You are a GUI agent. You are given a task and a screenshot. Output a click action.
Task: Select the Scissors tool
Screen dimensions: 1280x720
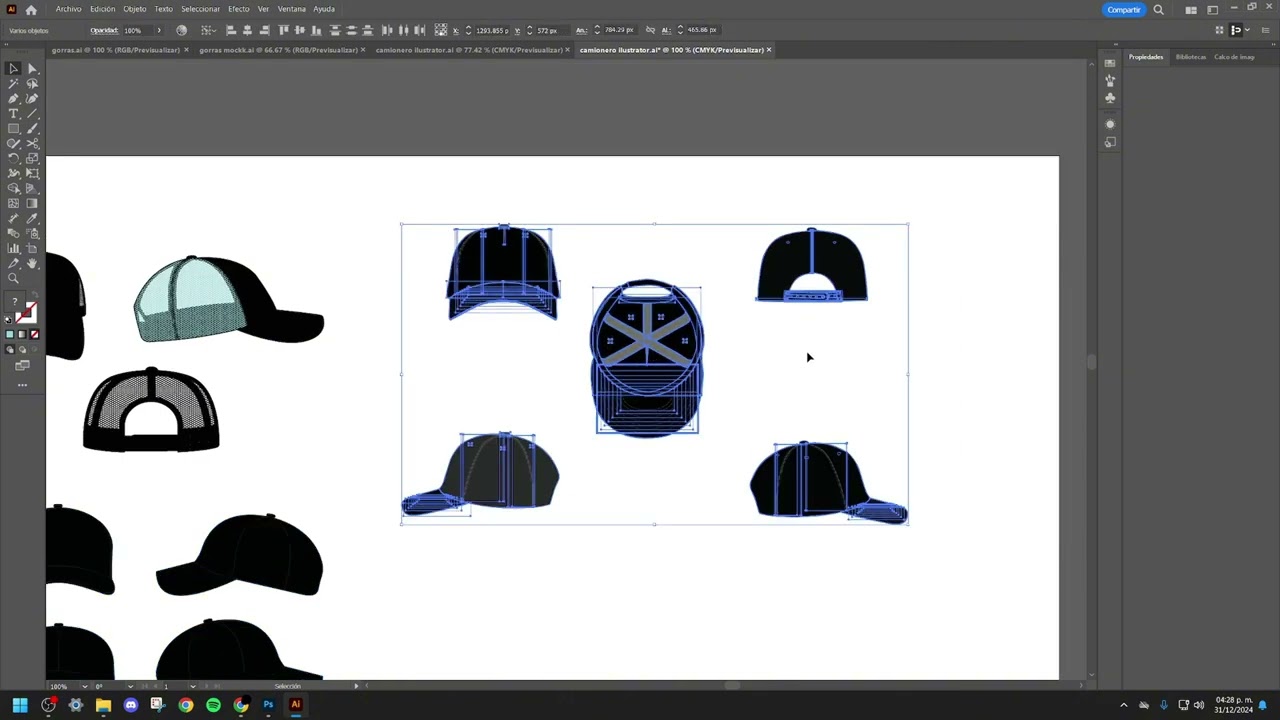(32, 144)
